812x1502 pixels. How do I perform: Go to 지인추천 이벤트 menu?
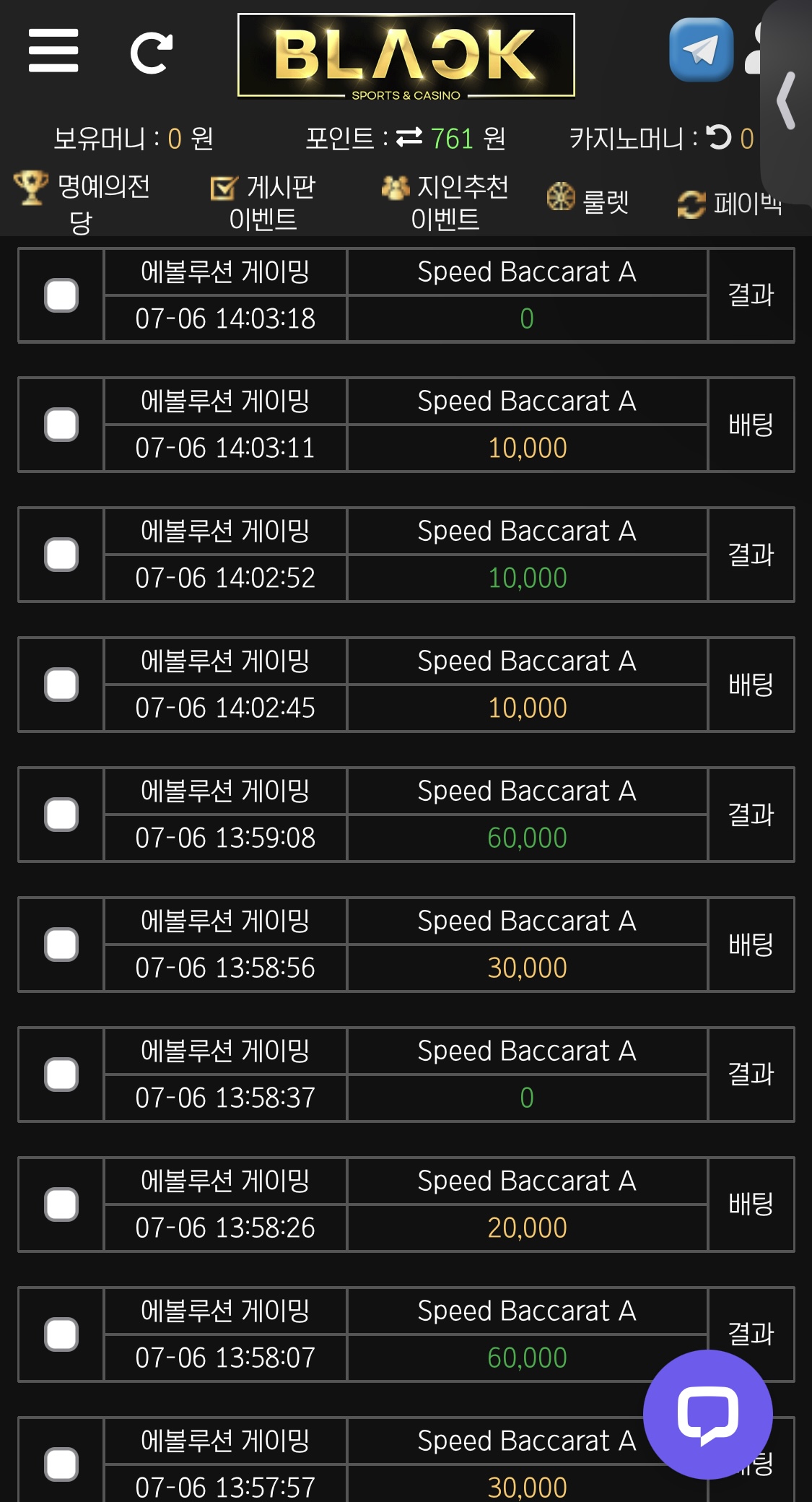pos(445,203)
